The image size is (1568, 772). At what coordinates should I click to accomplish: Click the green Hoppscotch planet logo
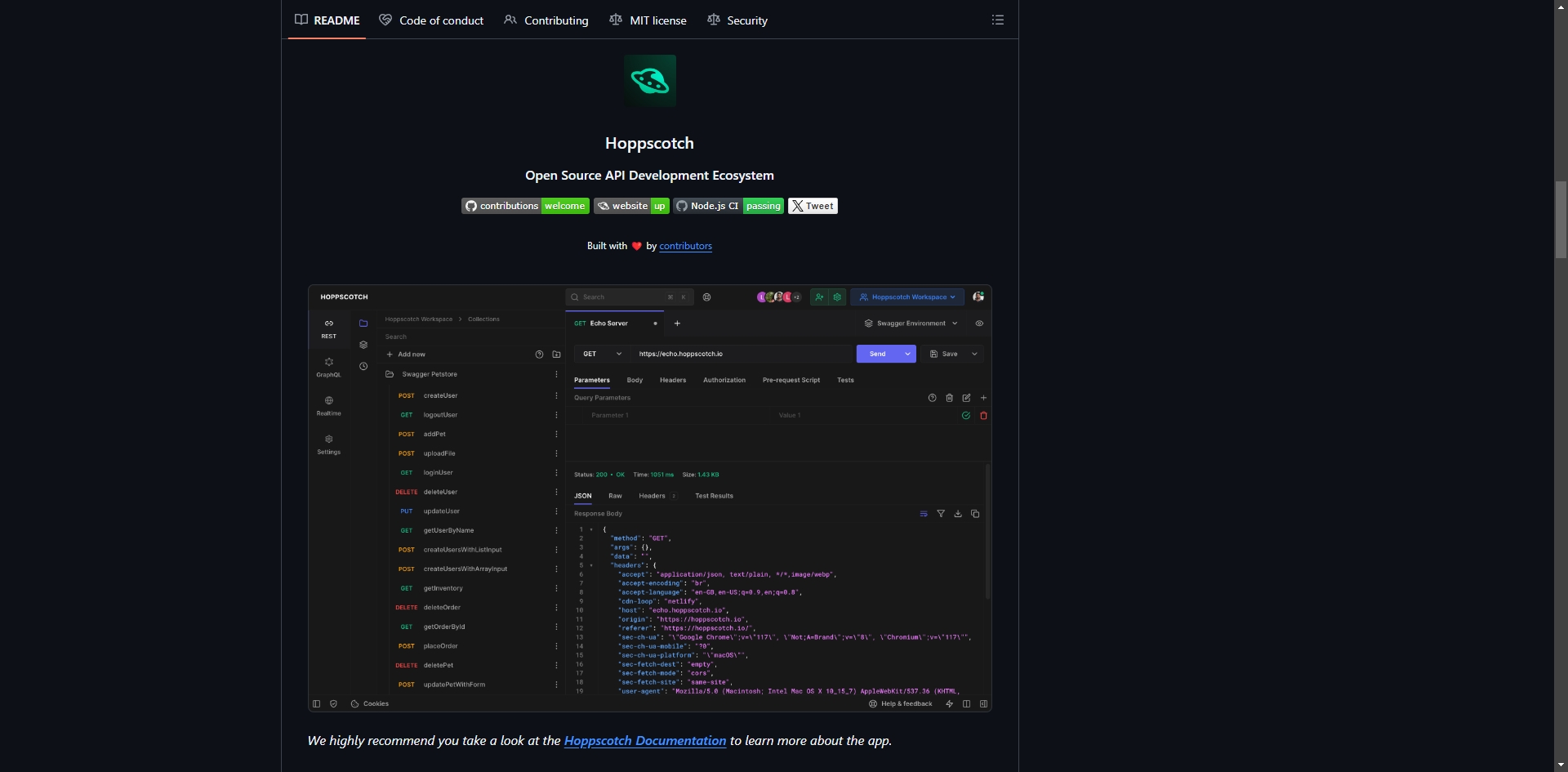tap(650, 81)
